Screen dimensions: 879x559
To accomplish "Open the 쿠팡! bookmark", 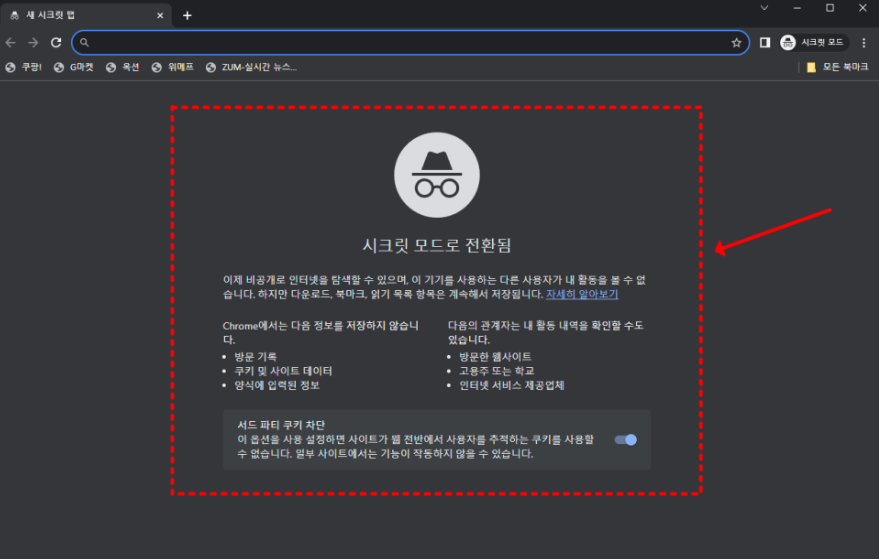I will point(24,67).
